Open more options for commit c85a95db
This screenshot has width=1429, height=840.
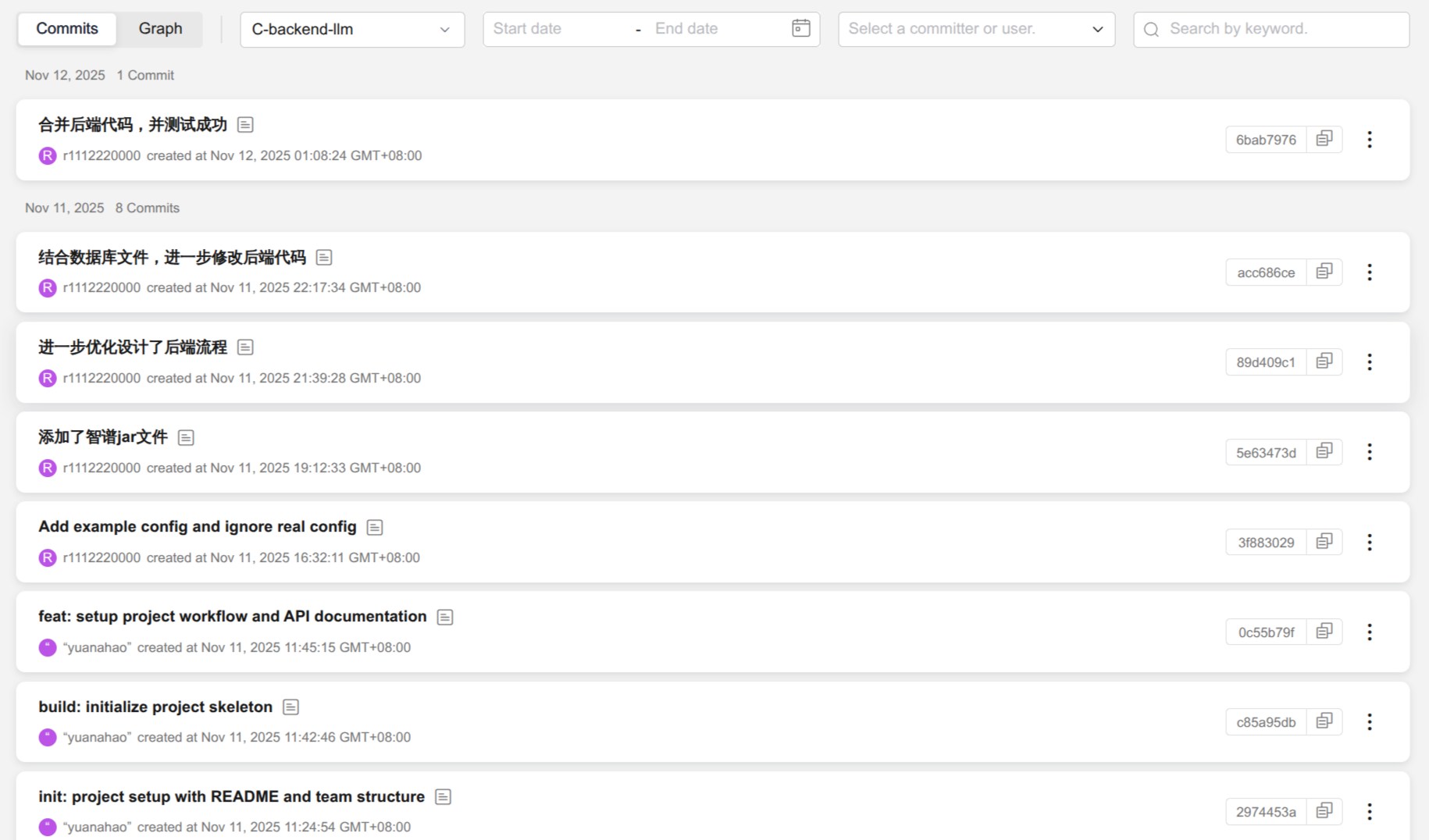pyautogui.click(x=1370, y=721)
